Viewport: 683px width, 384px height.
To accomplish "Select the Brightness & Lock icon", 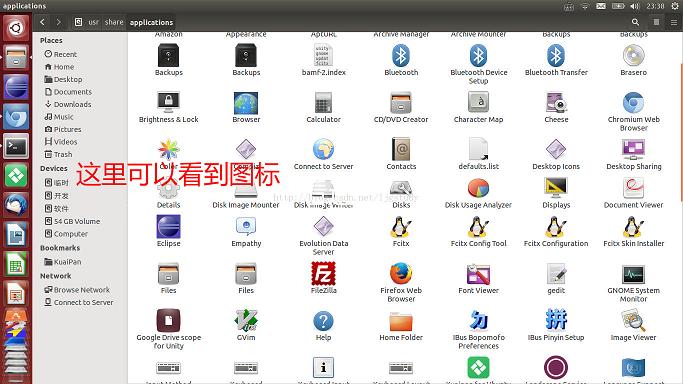I will click(169, 103).
